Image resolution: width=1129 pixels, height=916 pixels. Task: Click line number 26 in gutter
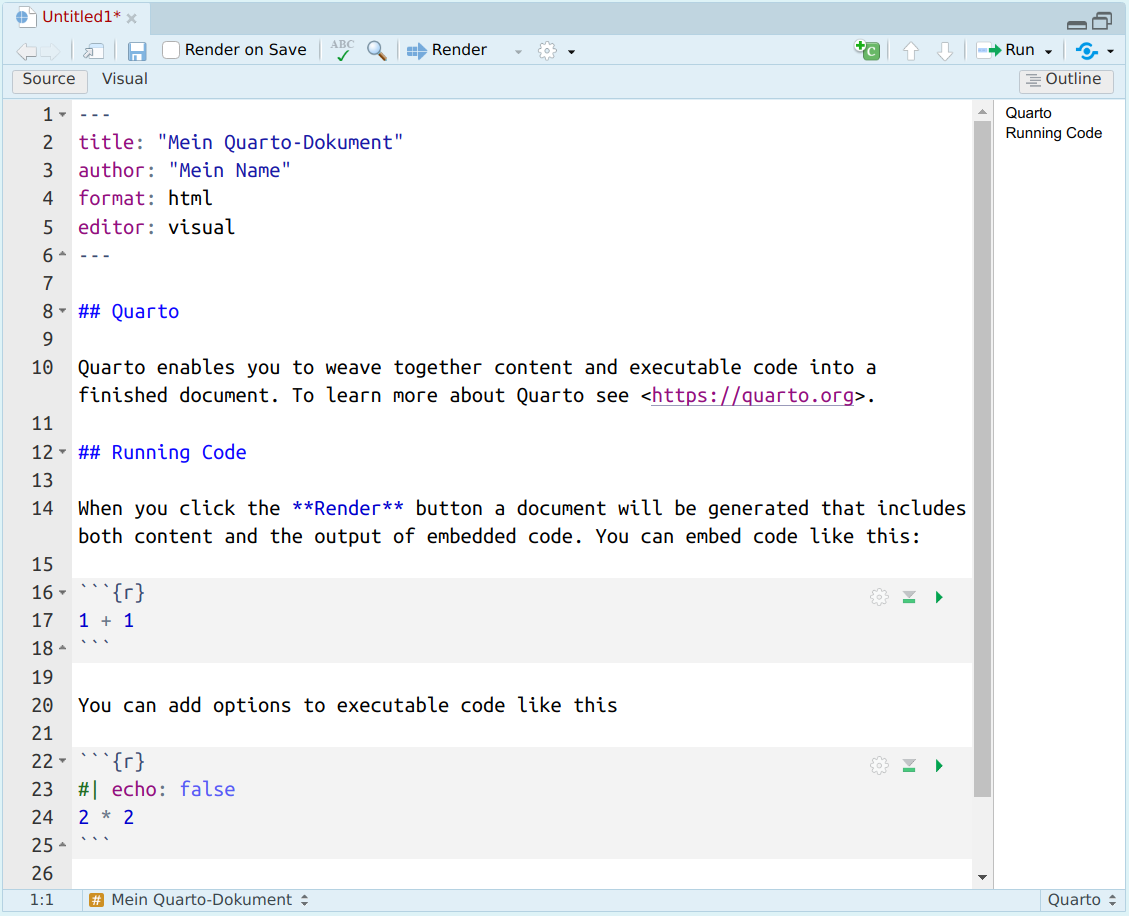42,874
